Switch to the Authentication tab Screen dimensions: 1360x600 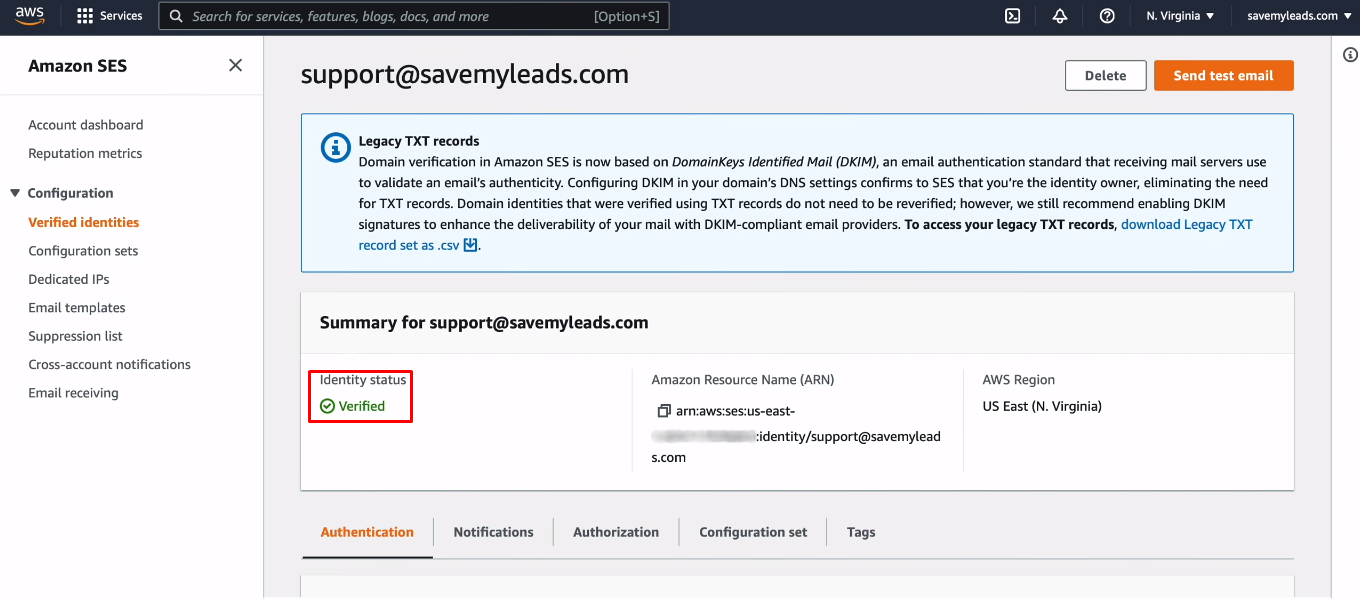367,532
